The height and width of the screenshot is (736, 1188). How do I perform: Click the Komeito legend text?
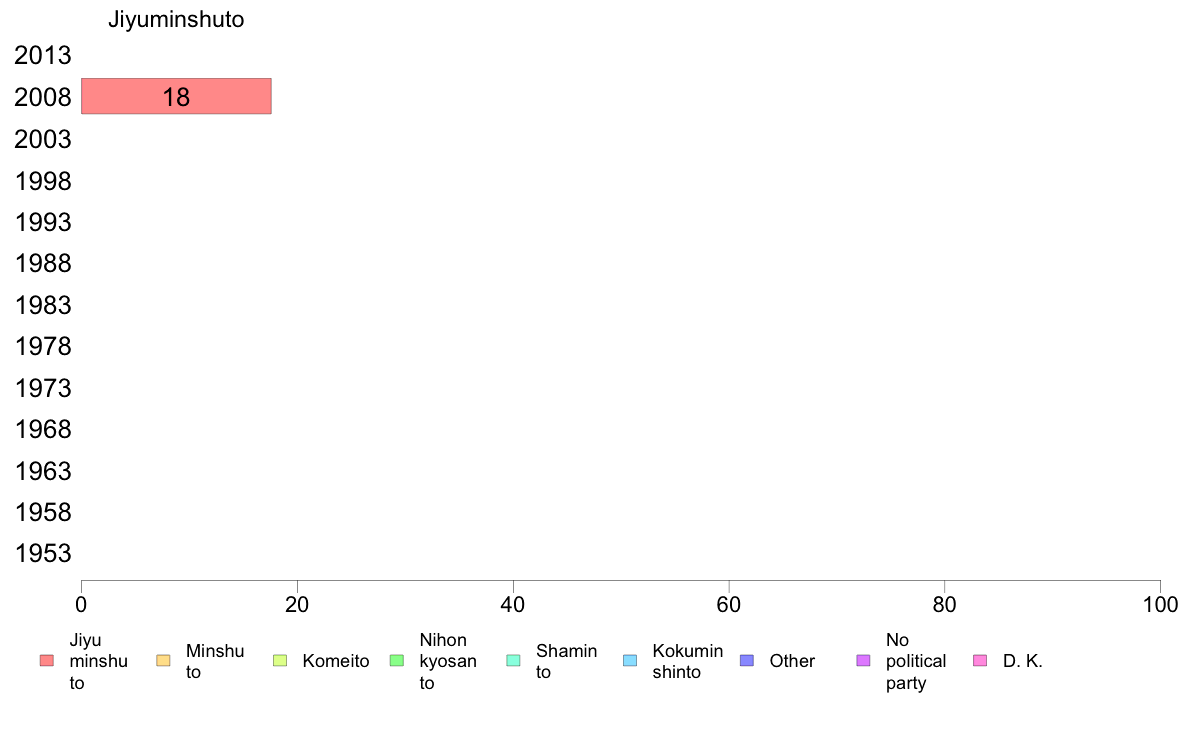(336, 661)
